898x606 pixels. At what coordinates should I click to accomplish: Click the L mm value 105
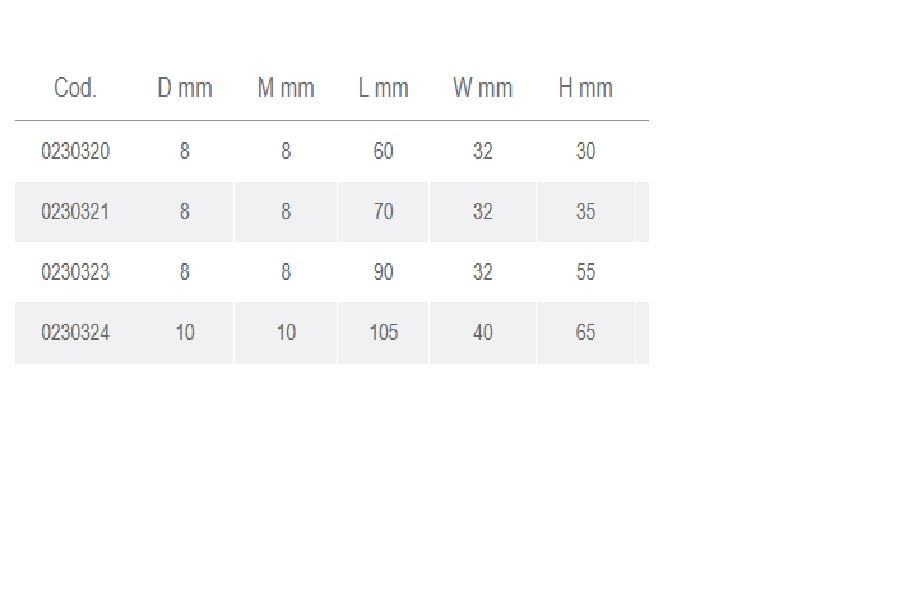383,332
